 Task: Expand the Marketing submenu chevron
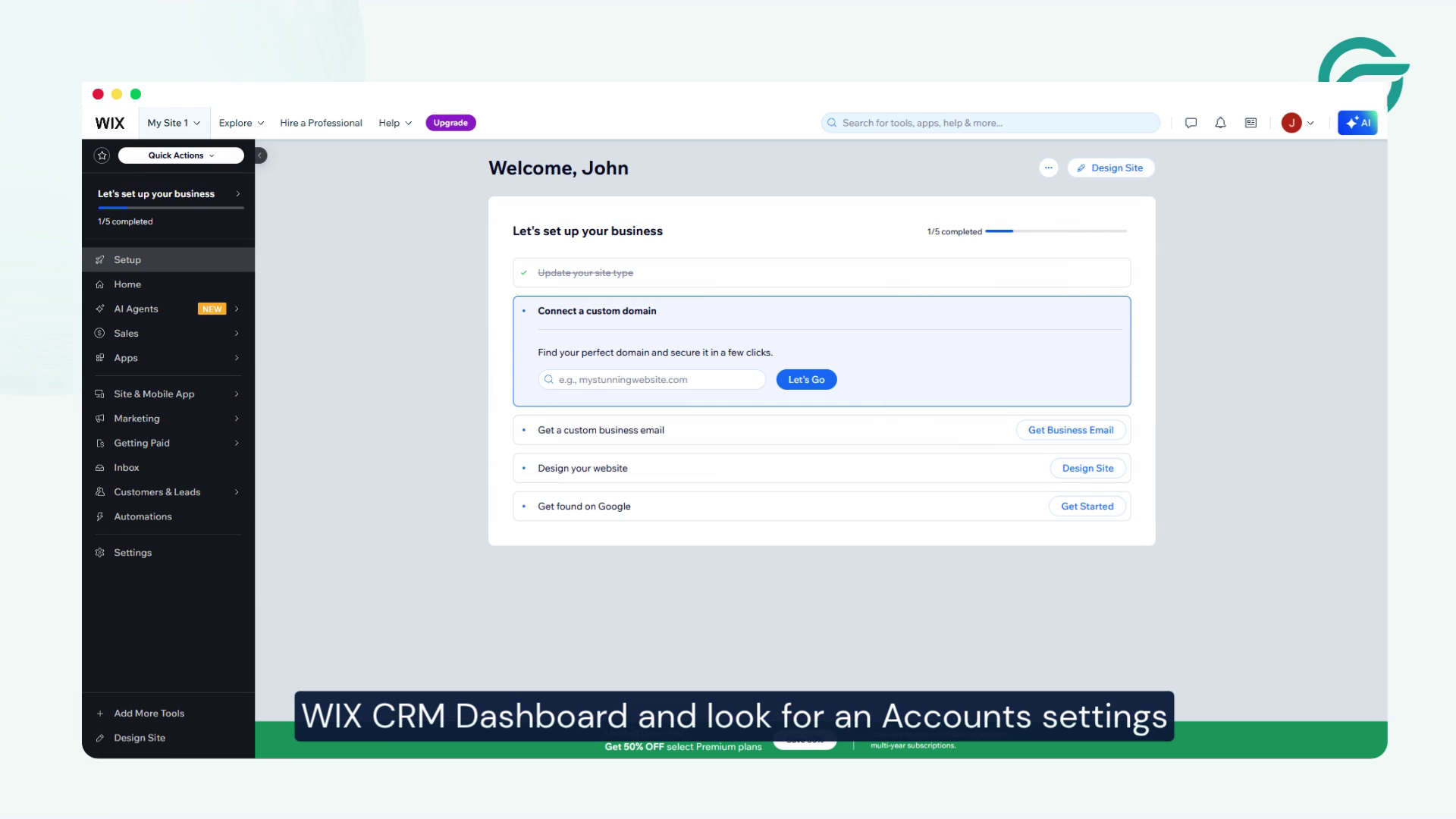(x=237, y=419)
